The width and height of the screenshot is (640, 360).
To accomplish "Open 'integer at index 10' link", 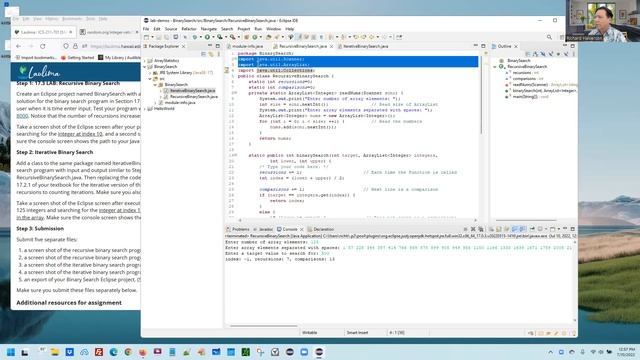I will (x=80, y=134).
